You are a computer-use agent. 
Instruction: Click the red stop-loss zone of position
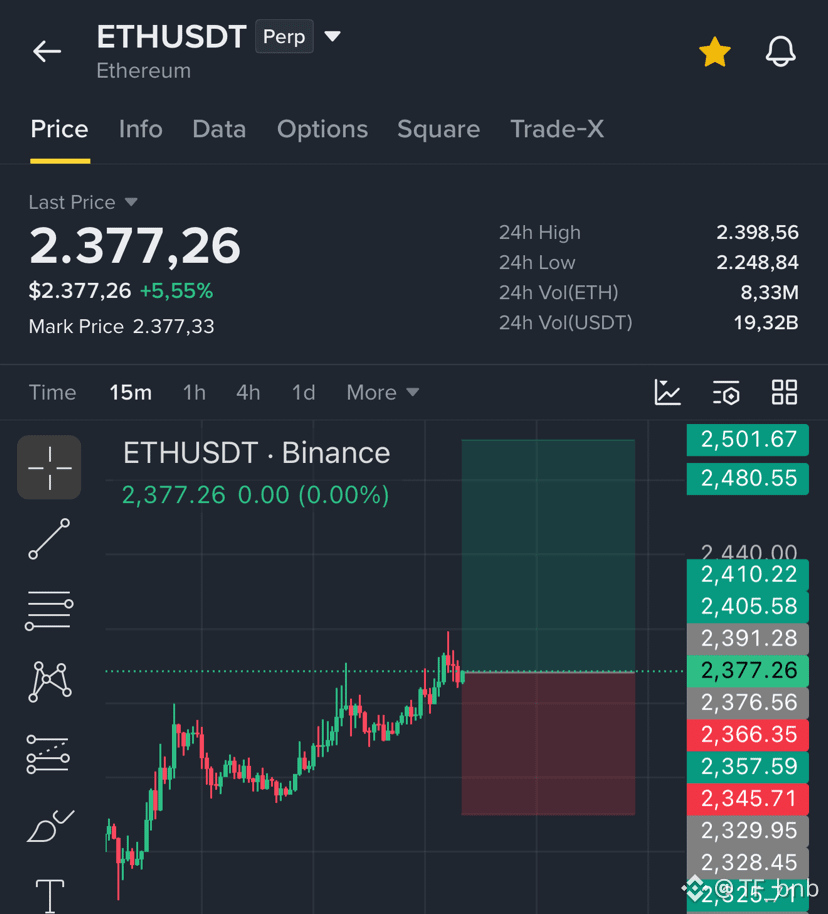click(x=548, y=744)
